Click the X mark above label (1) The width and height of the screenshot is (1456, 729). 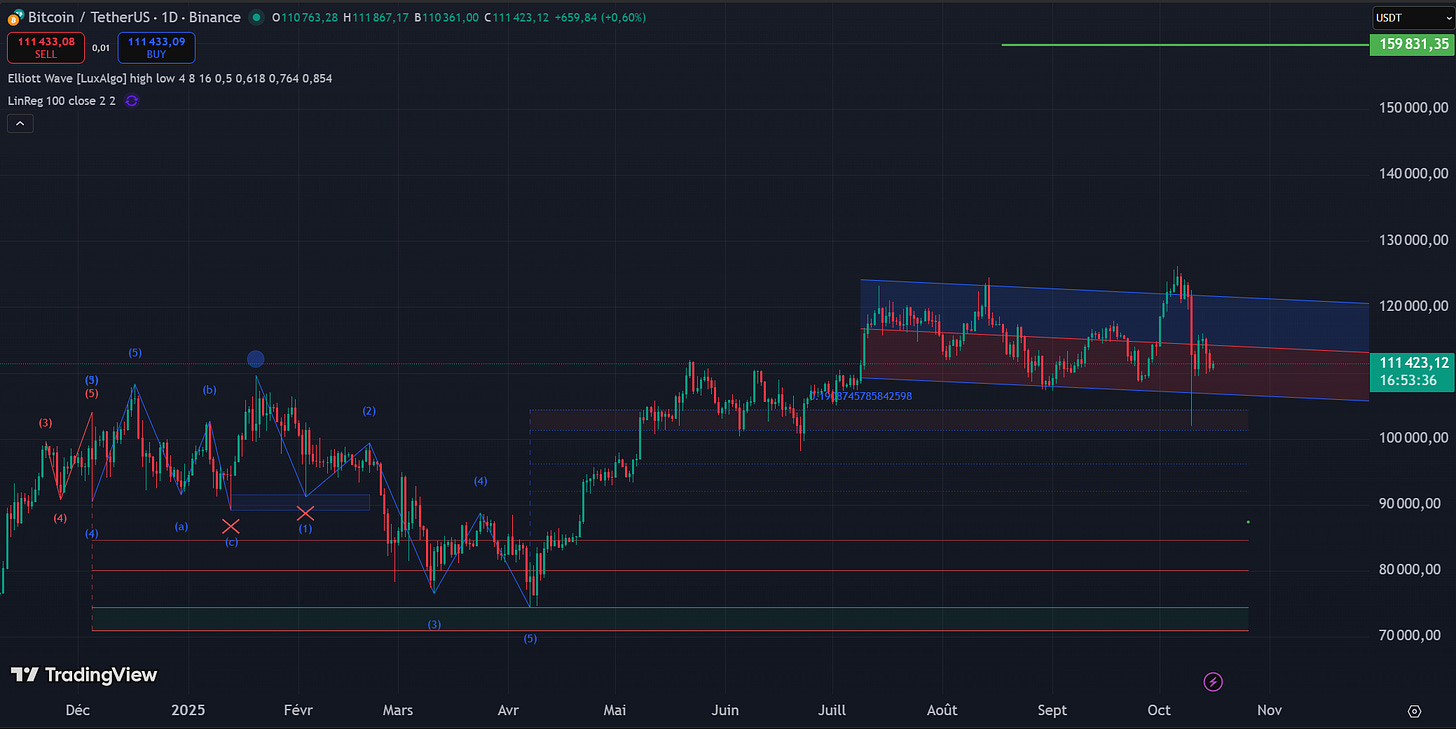(x=305, y=513)
